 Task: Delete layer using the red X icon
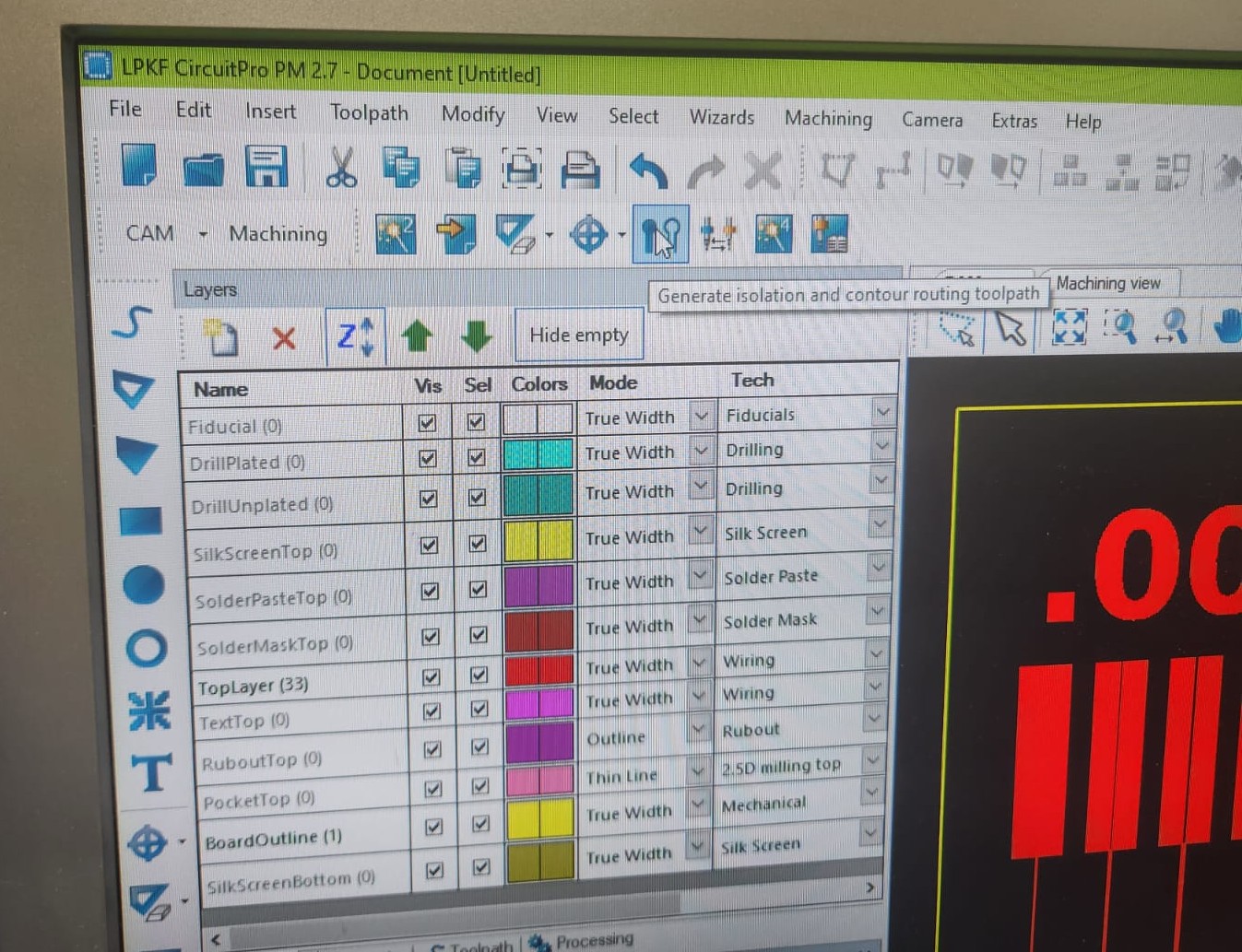point(284,338)
